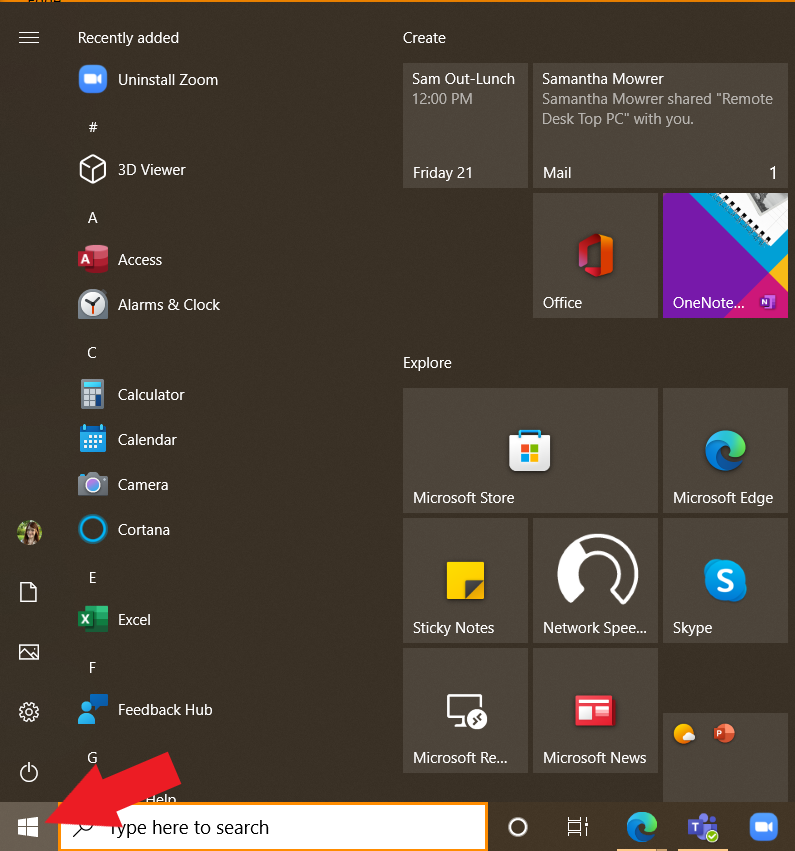Click the G letter section header
This screenshot has height=851, width=795.
tap(92, 757)
